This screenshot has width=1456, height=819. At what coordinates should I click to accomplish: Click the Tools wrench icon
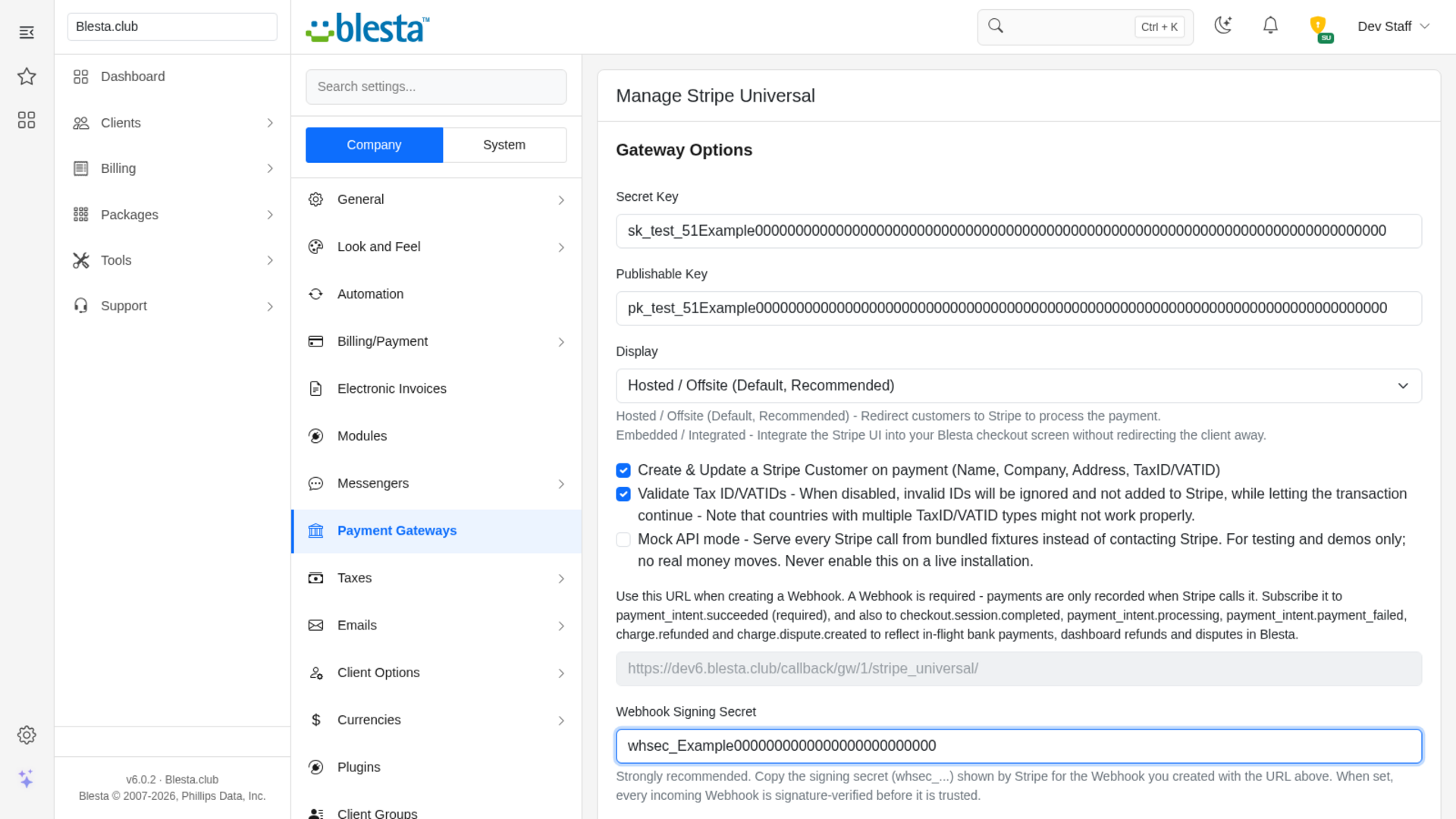tap(81, 260)
